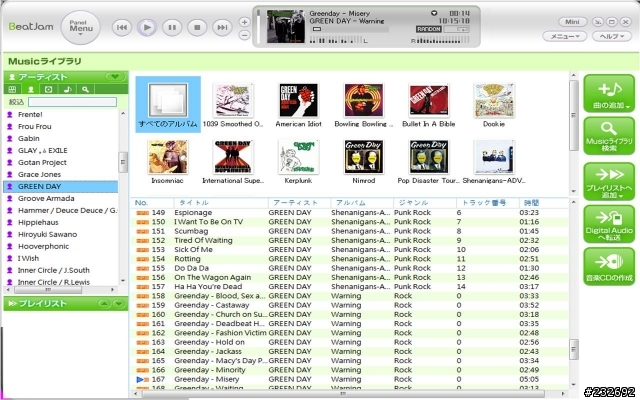Pause the current song
The height and width of the screenshot is (400, 640).
[x=172, y=28]
